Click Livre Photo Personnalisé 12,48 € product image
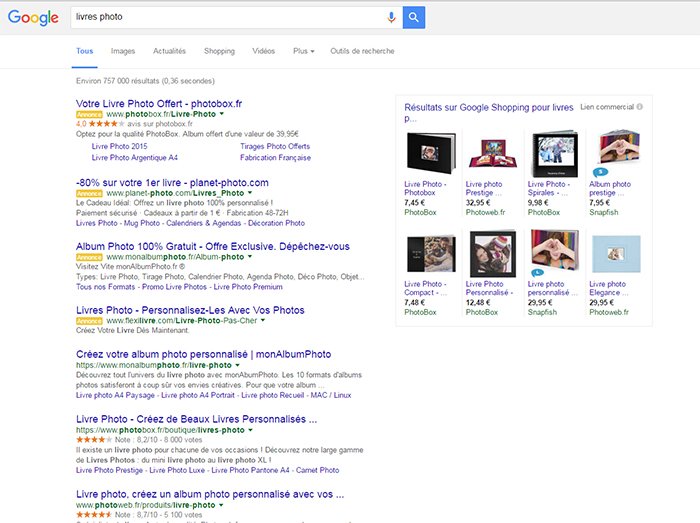 [x=492, y=254]
